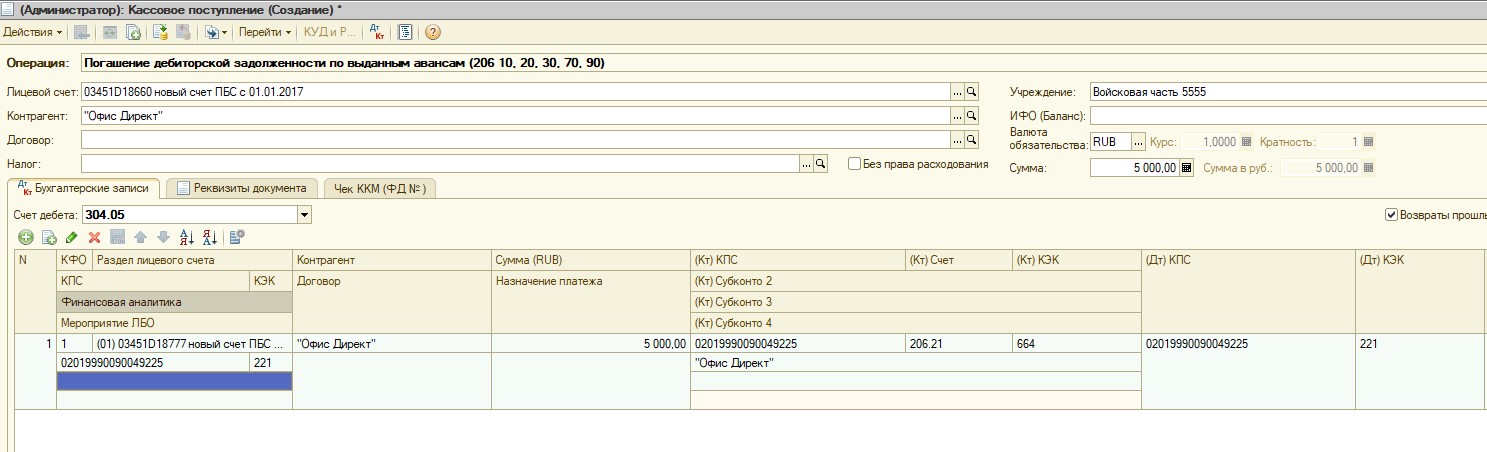Enable the 'Без права расходования' checkbox

pyautogui.click(x=854, y=164)
